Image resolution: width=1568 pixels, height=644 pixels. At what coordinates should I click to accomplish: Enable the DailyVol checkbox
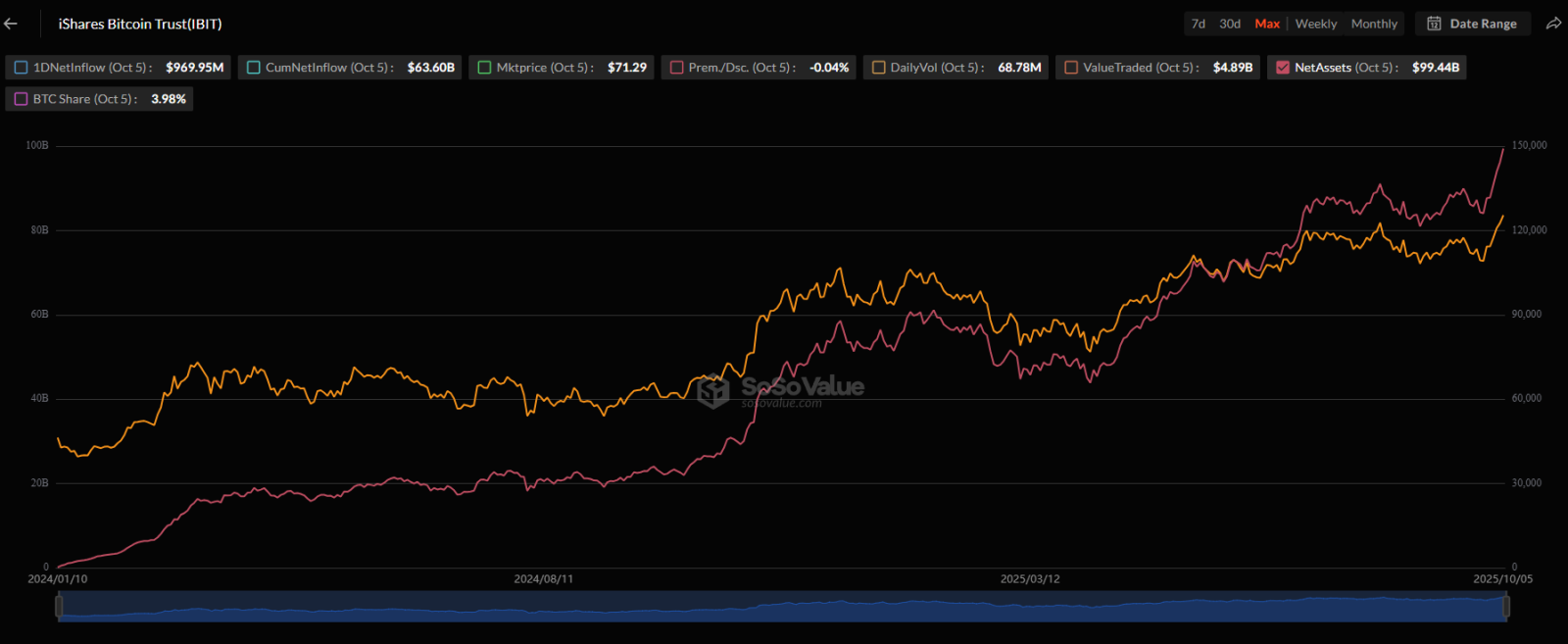[878, 68]
